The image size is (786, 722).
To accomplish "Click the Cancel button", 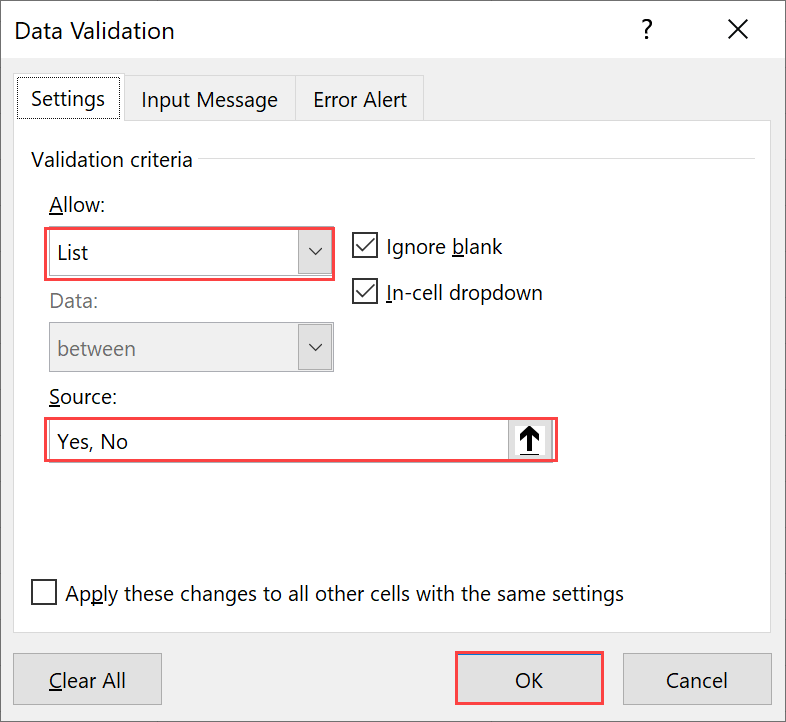I will [x=697, y=679].
